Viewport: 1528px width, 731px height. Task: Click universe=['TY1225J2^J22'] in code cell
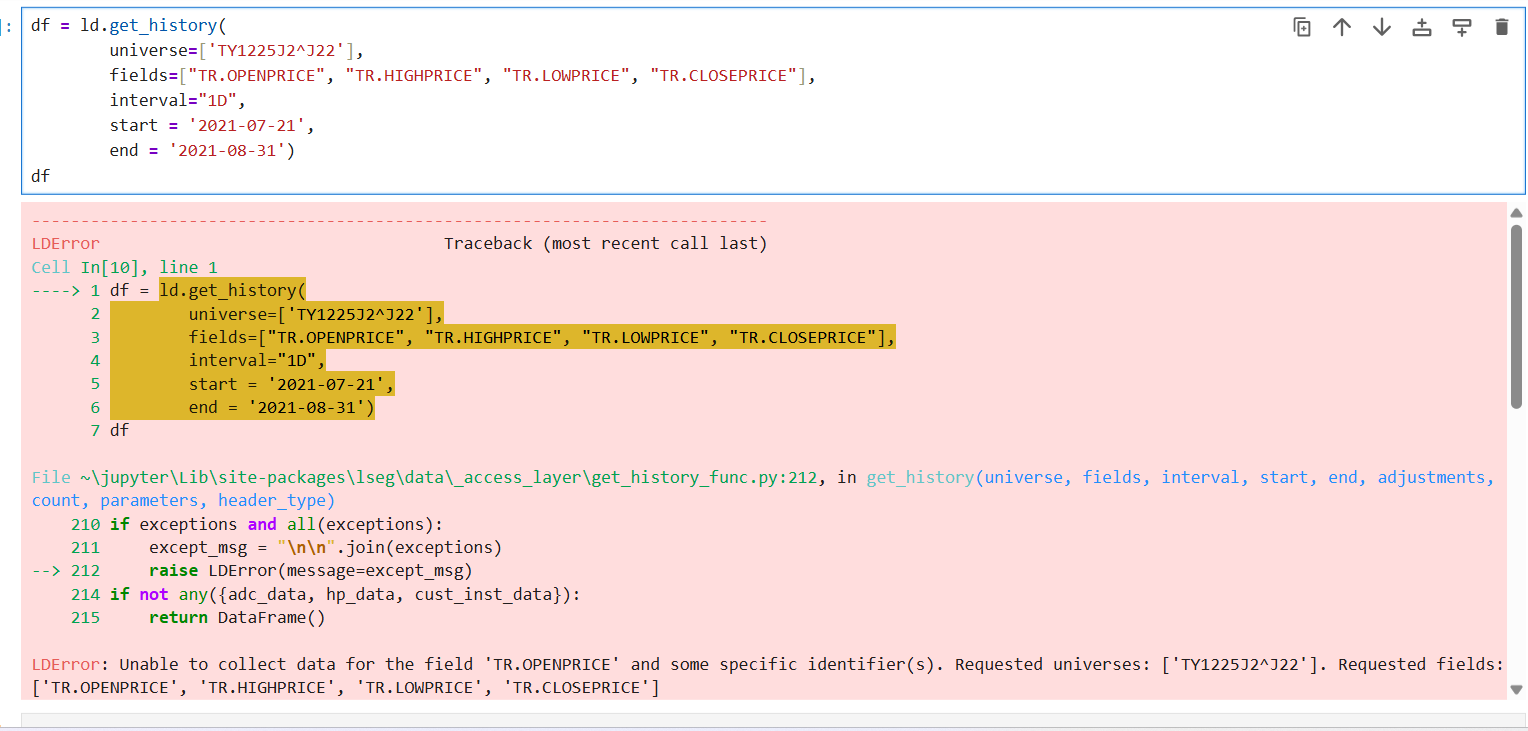(x=237, y=51)
